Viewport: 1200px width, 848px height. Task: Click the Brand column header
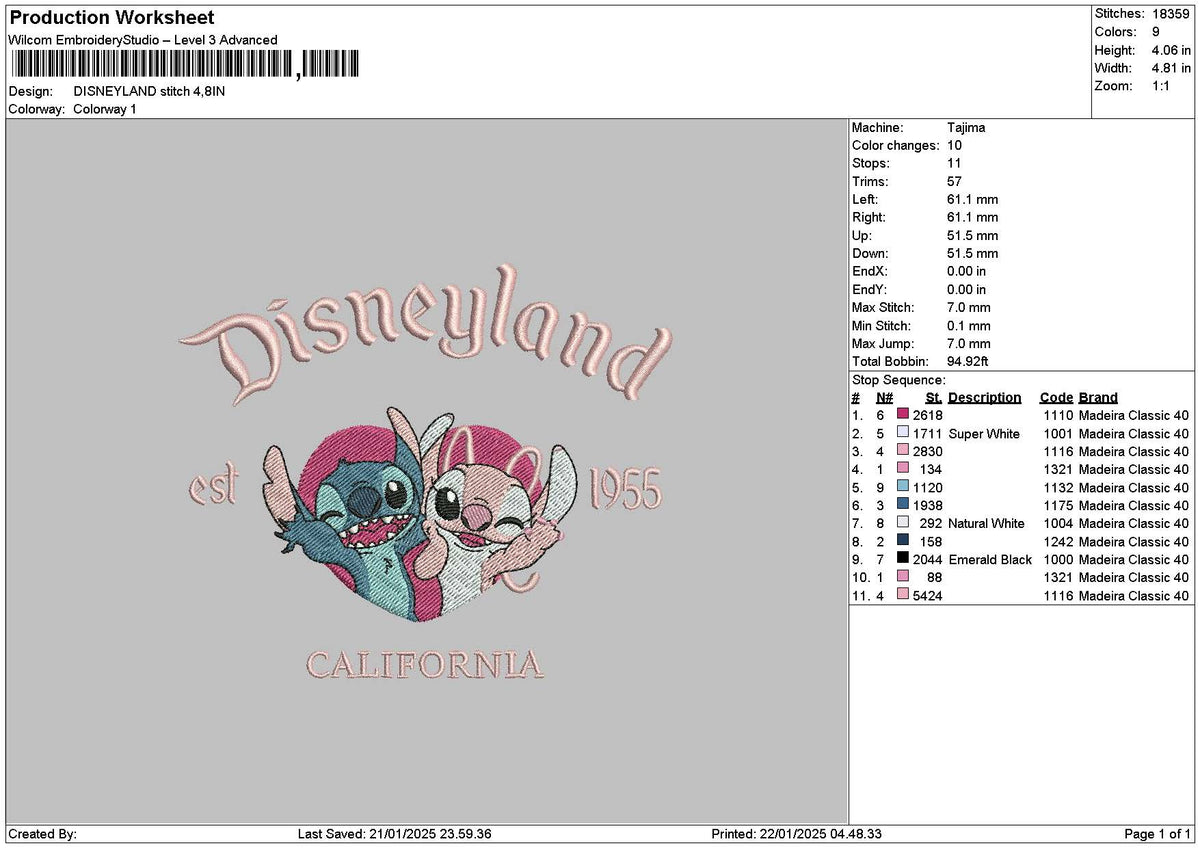[x=1098, y=397]
